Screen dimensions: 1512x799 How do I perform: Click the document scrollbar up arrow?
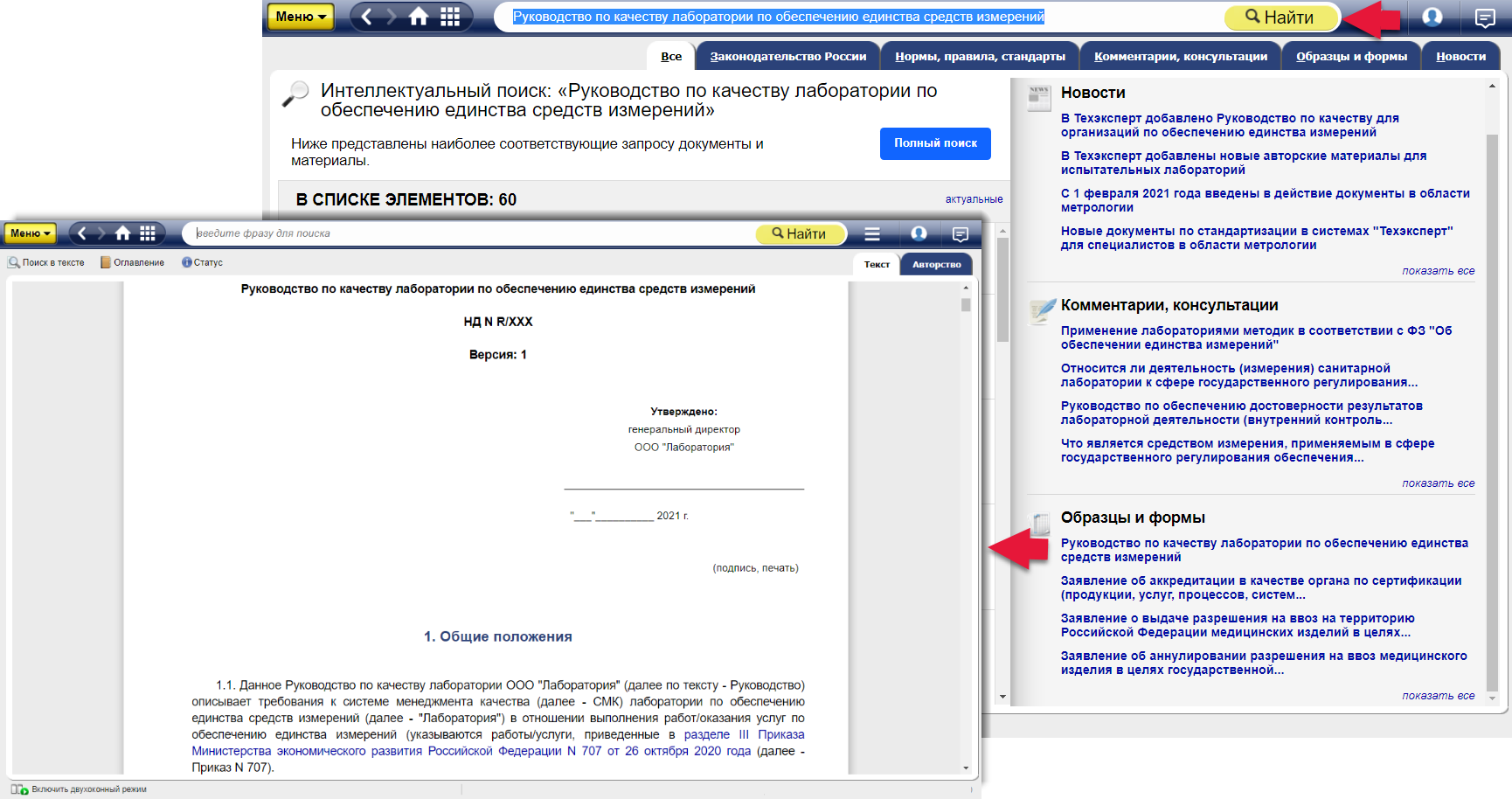tap(966, 288)
